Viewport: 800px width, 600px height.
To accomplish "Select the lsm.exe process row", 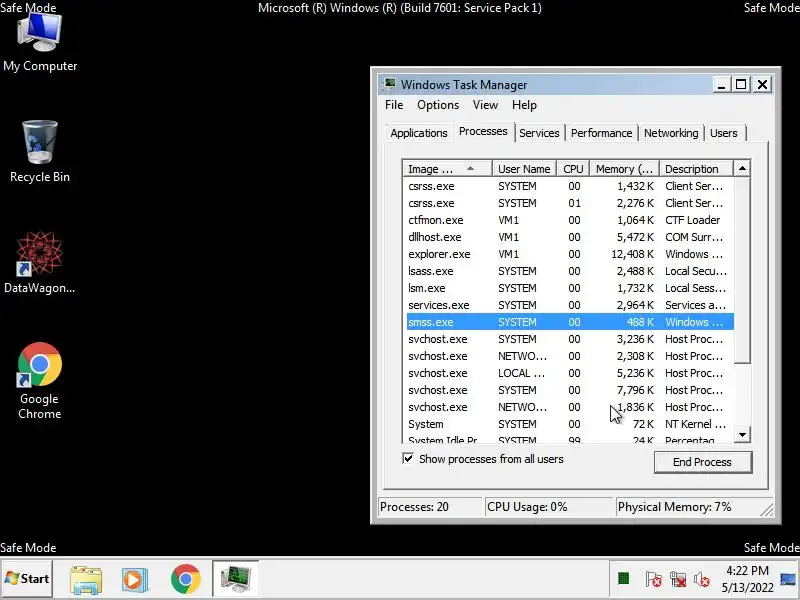I will click(570, 288).
